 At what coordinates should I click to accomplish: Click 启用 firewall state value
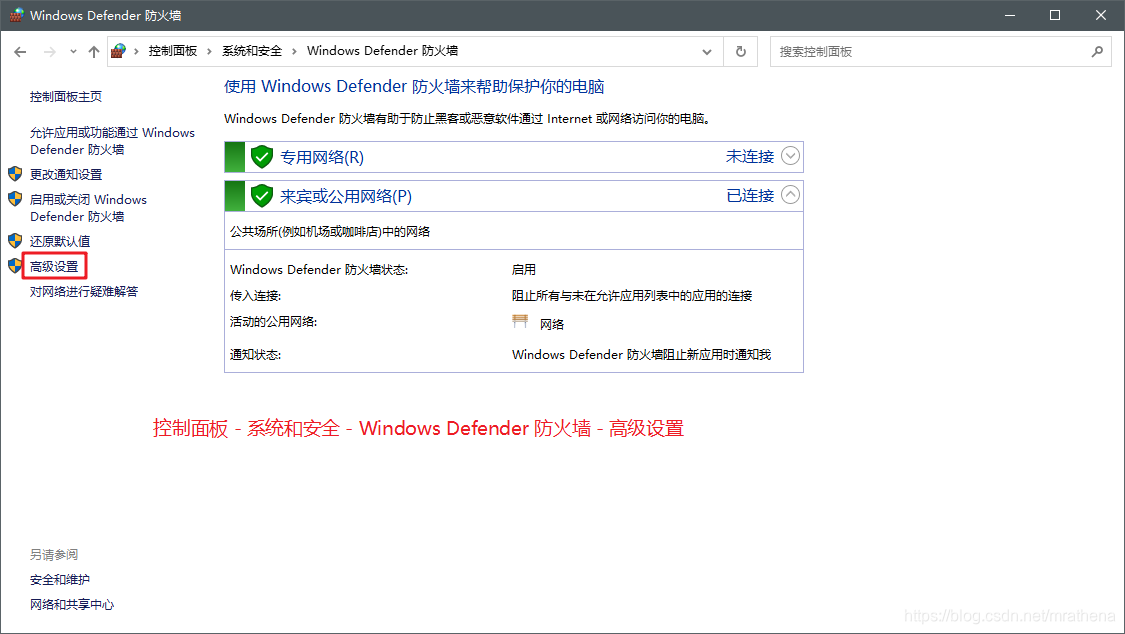click(524, 270)
